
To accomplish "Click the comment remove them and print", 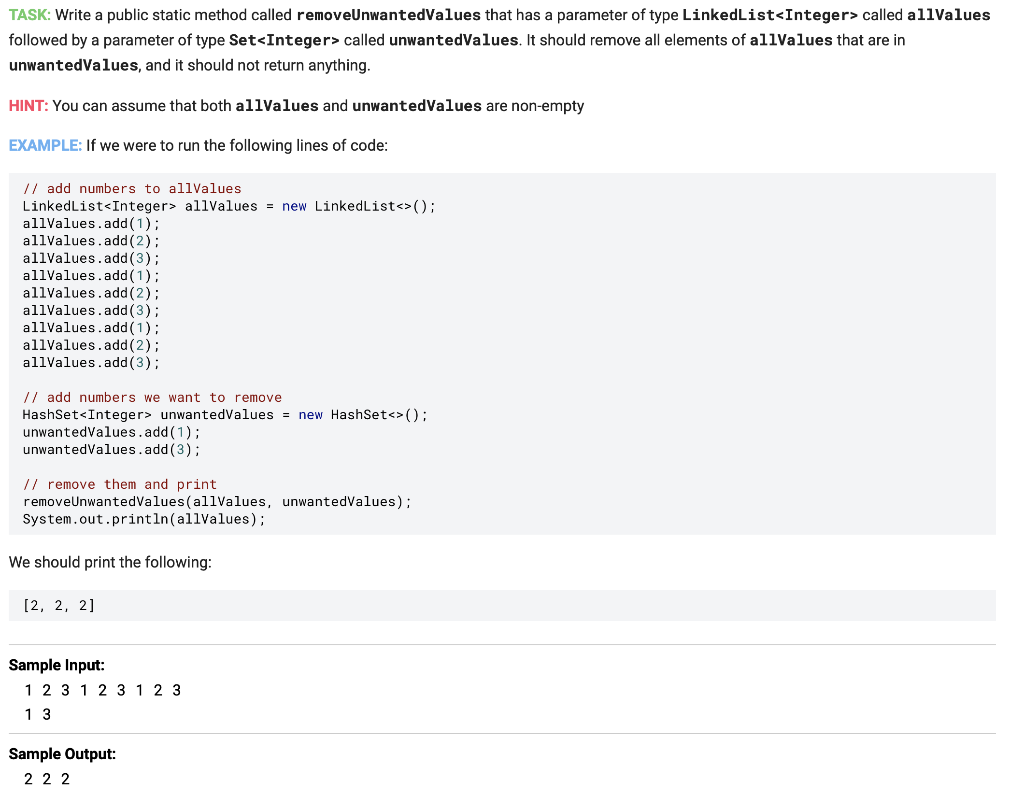I will click(120, 484).
